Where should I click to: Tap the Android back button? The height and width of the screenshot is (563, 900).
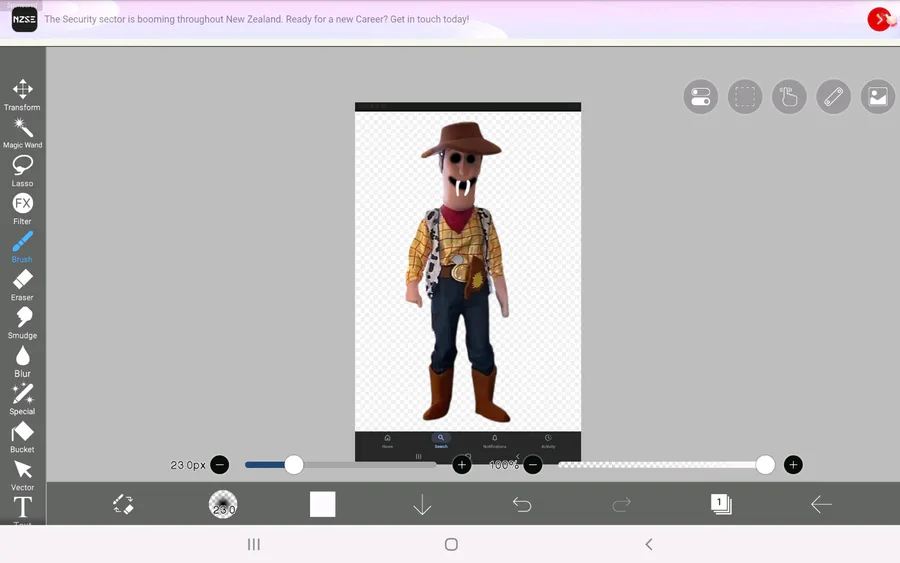pyautogui.click(x=649, y=544)
